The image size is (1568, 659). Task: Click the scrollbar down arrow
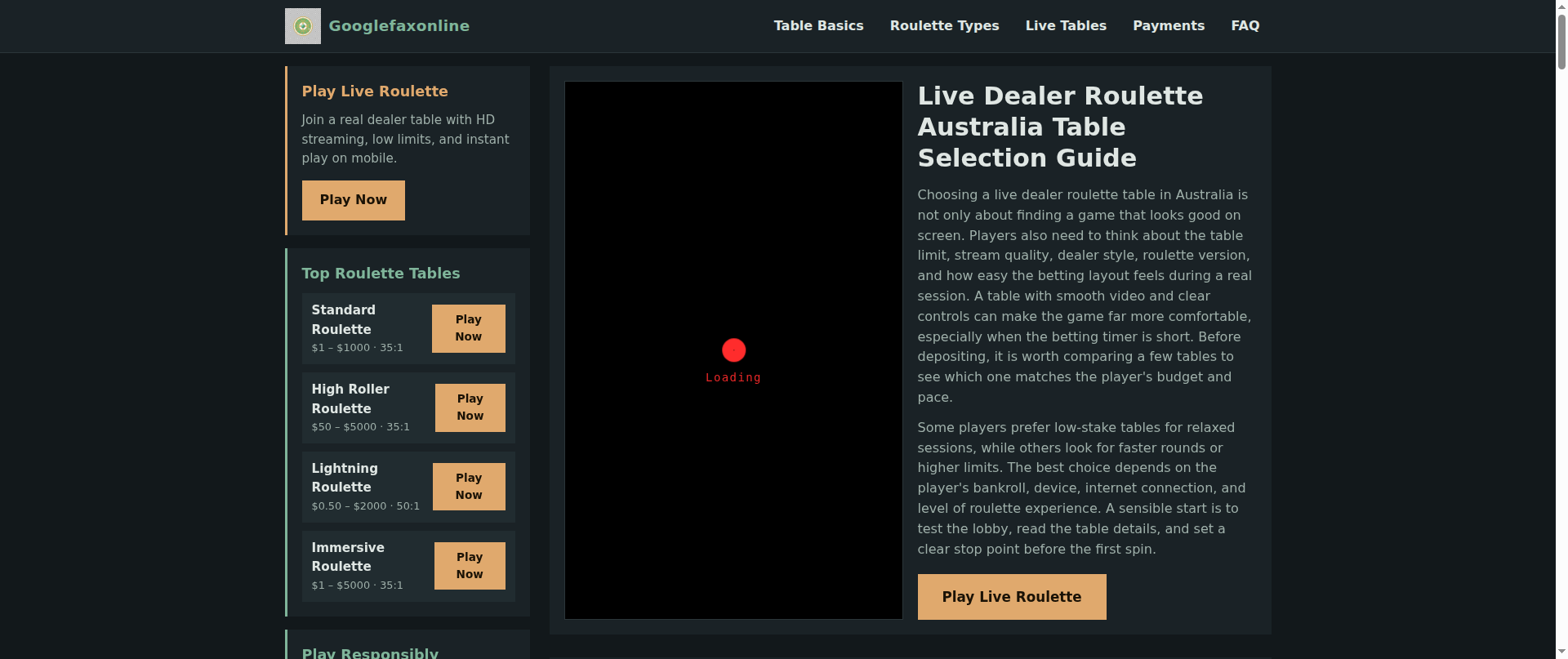point(1561,653)
